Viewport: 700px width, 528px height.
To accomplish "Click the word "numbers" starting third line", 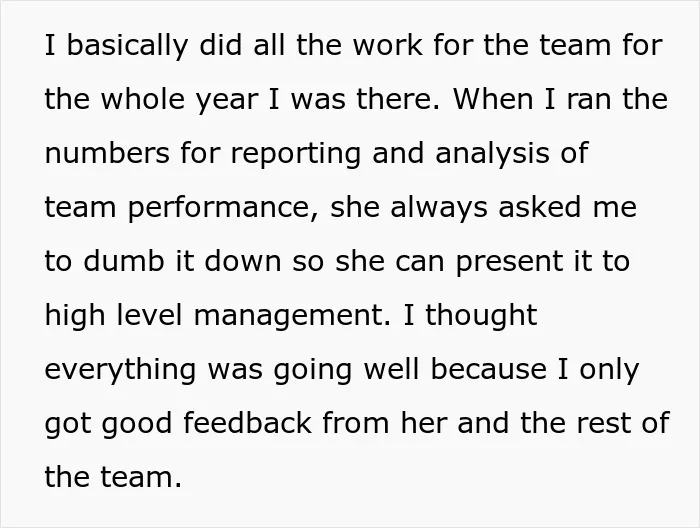I will (107, 153).
